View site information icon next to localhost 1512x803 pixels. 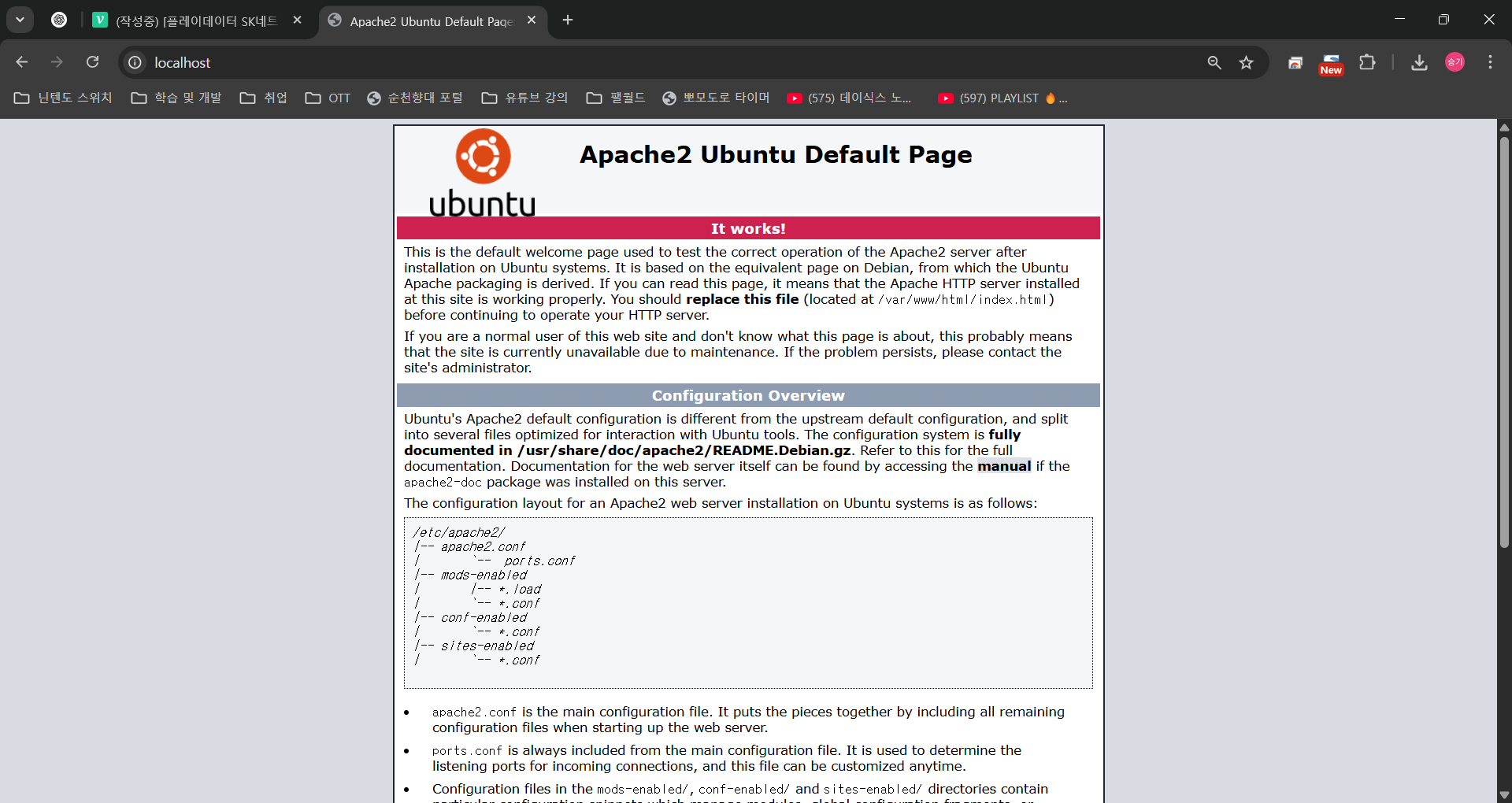pos(135,62)
